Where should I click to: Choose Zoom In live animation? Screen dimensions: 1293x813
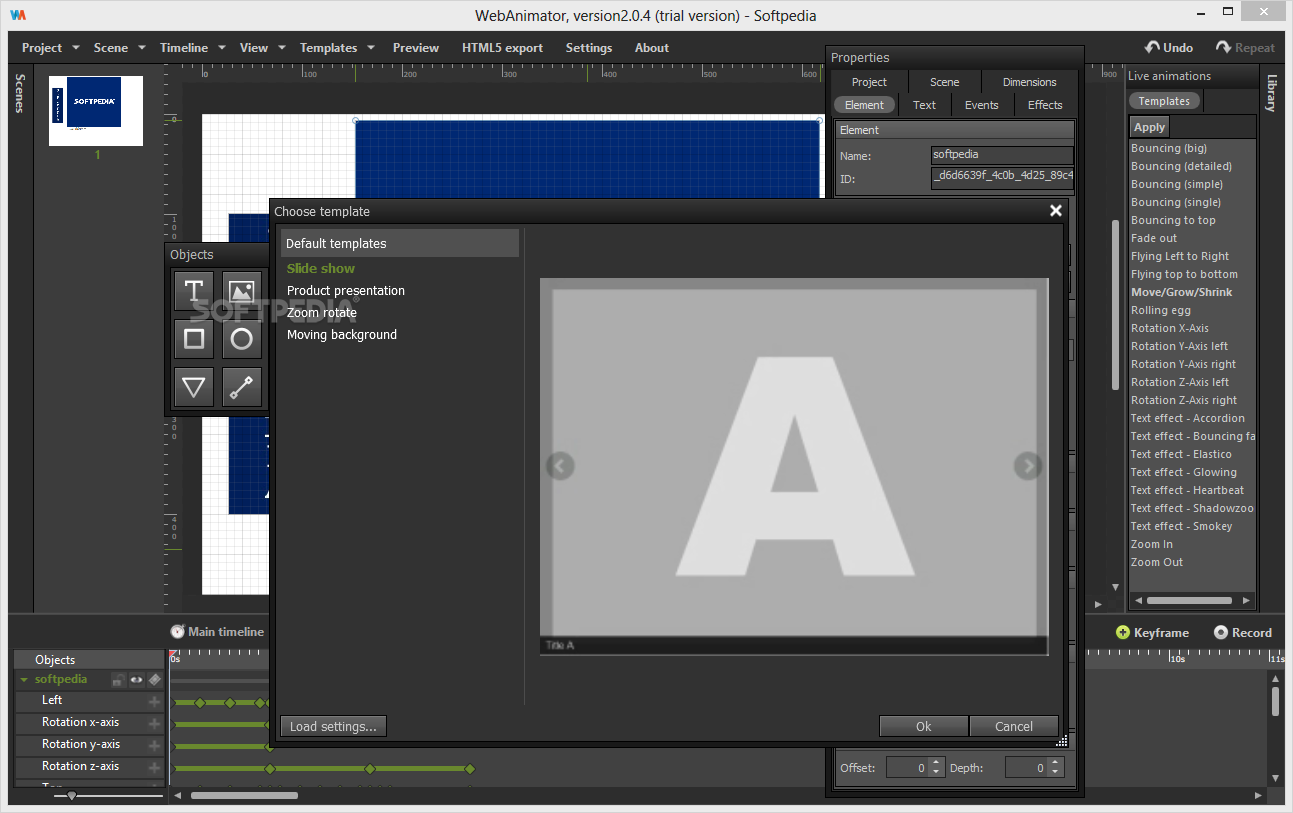1152,544
